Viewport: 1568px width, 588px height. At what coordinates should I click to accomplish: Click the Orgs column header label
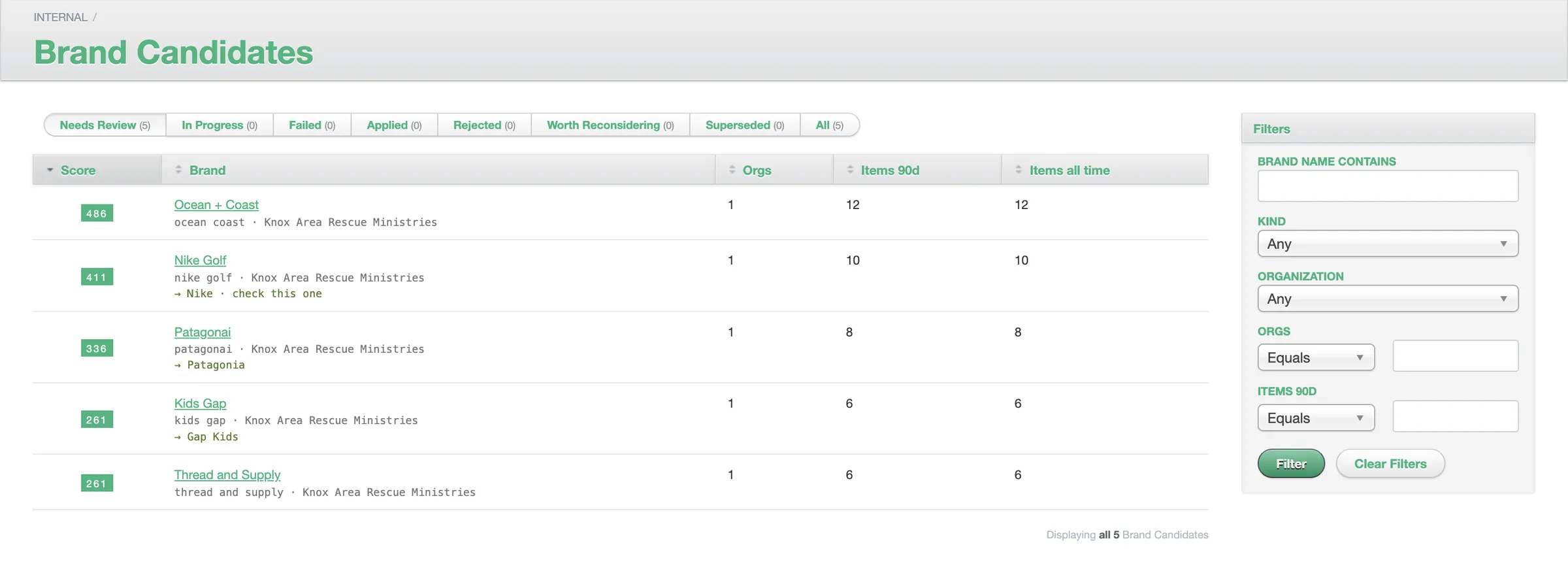pos(757,170)
